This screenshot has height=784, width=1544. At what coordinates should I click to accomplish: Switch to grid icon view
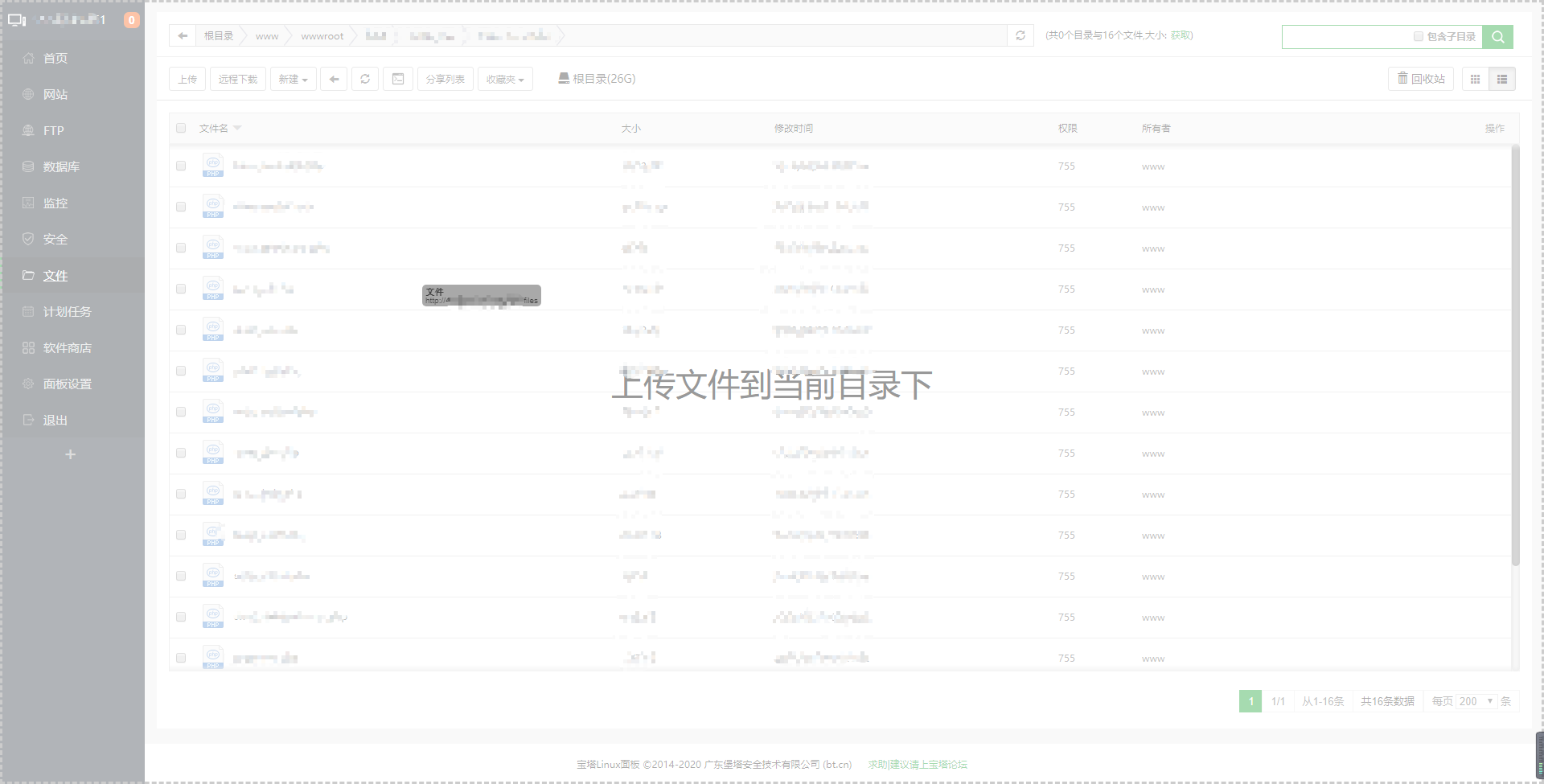[x=1475, y=79]
